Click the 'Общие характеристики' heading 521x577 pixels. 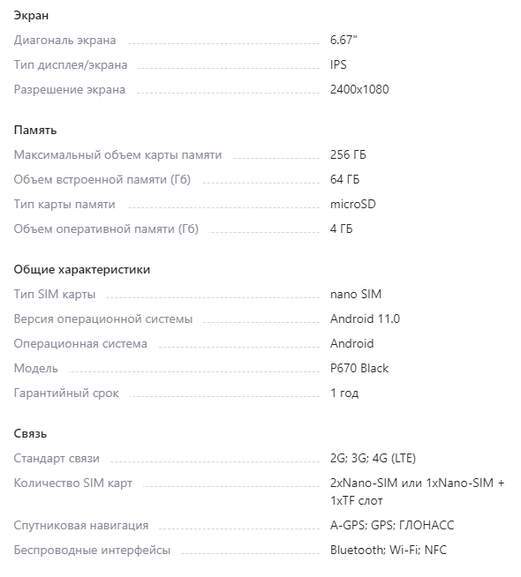click(x=82, y=270)
